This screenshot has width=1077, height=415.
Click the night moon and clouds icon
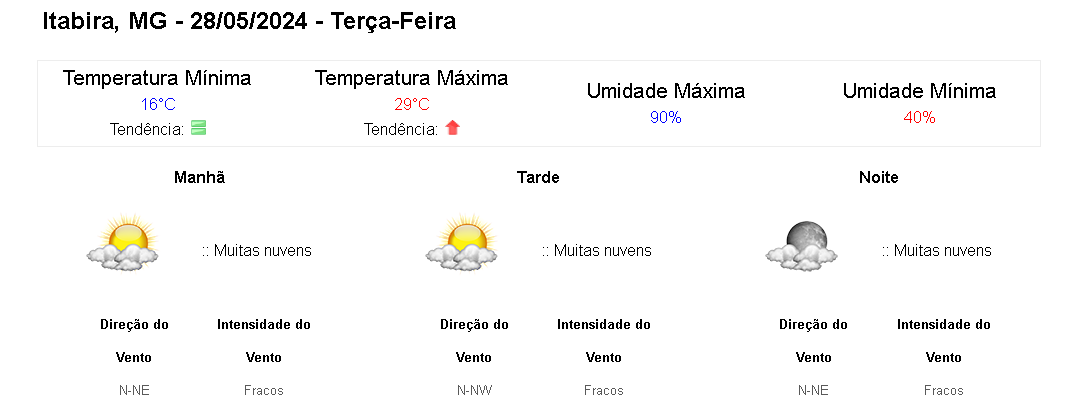coord(802,245)
